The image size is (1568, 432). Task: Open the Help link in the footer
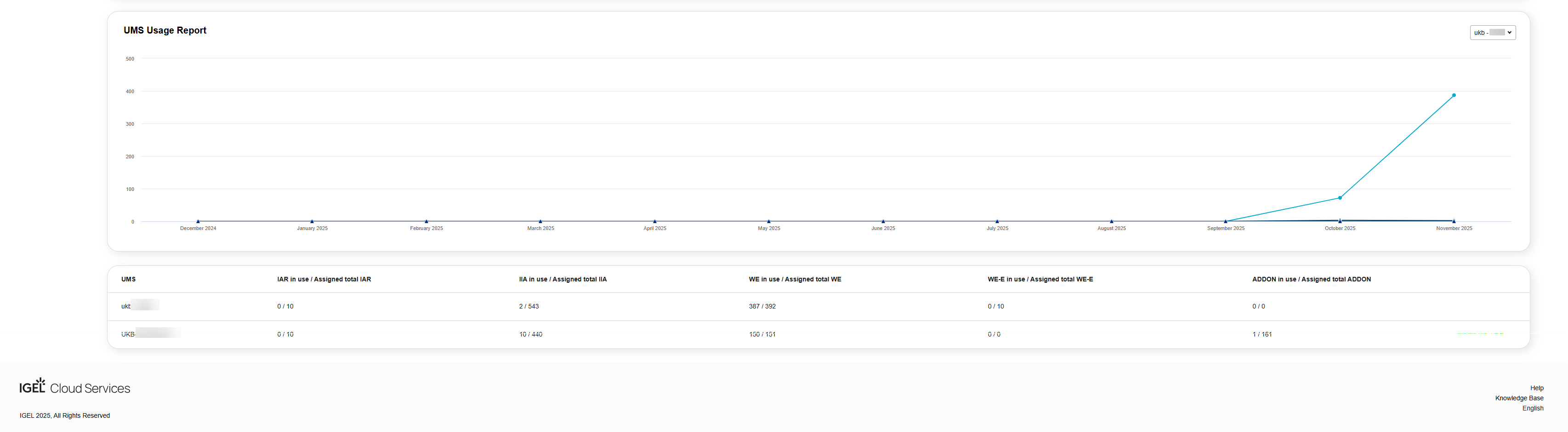click(x=1536, y=388)
